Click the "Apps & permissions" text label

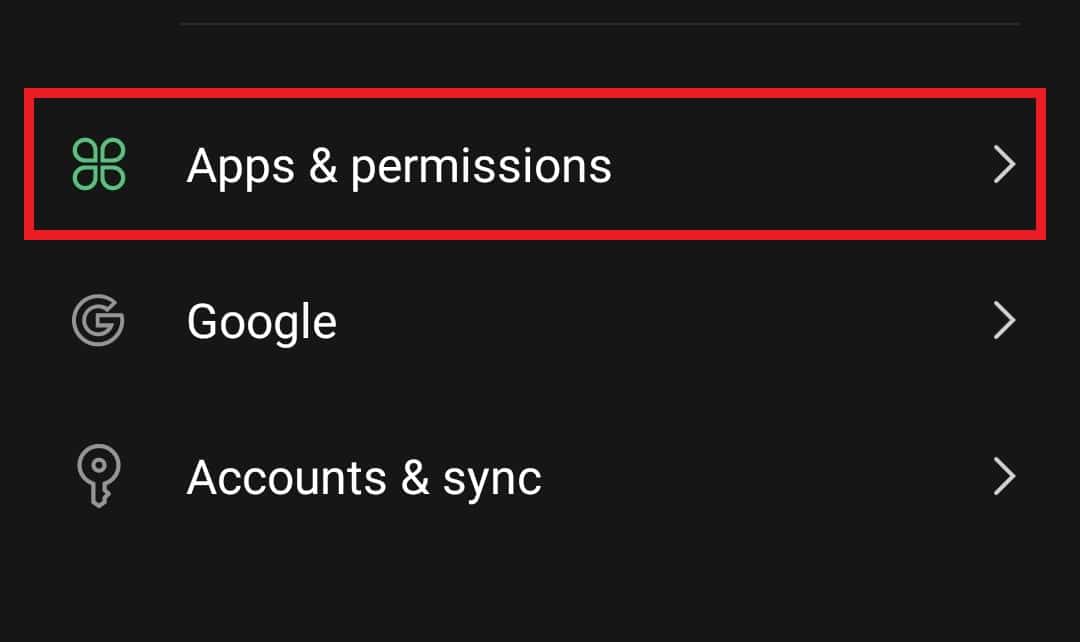click(398, 166)
